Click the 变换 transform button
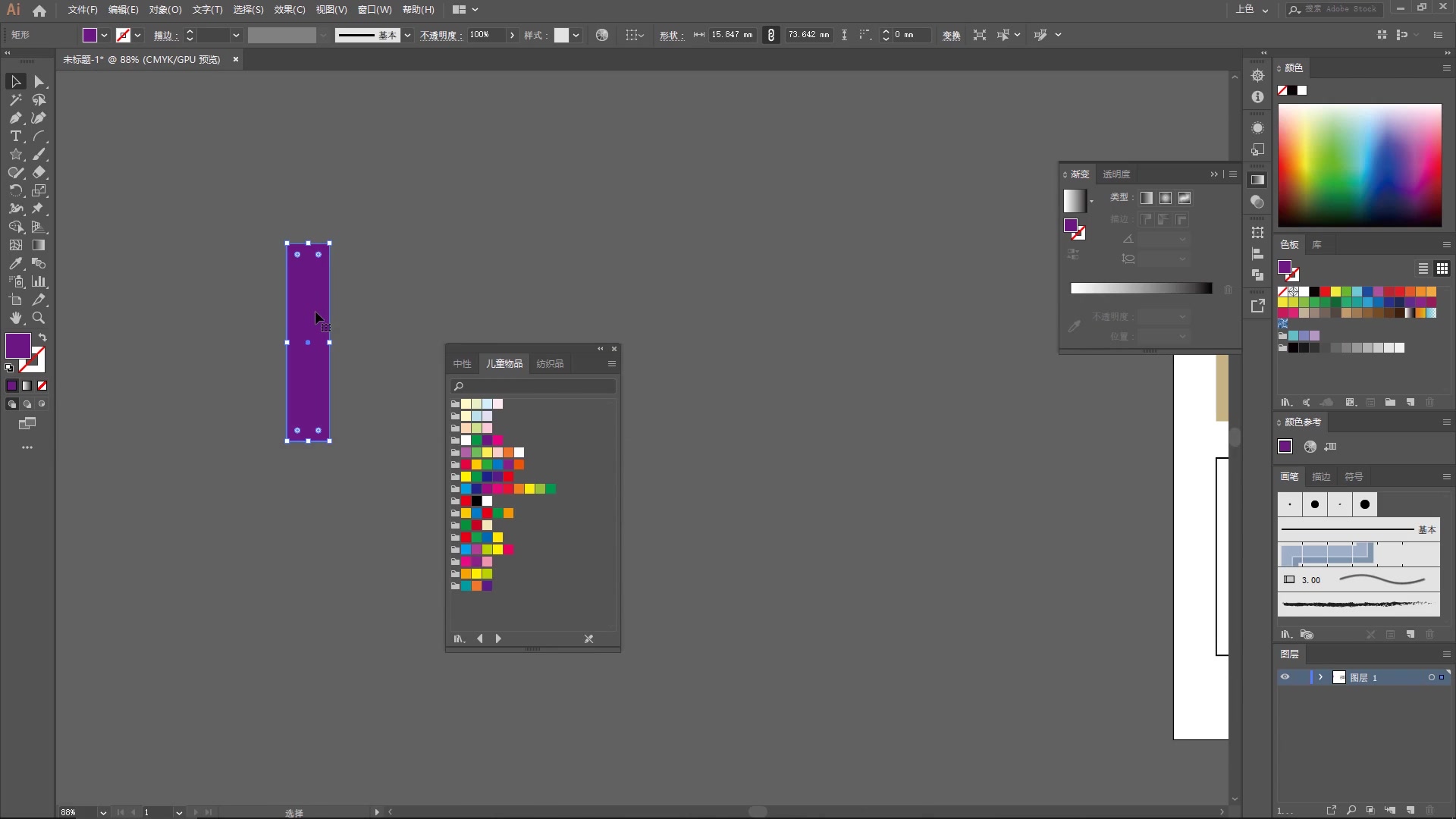Viewport: 1456px width, 819px height. 951,36
